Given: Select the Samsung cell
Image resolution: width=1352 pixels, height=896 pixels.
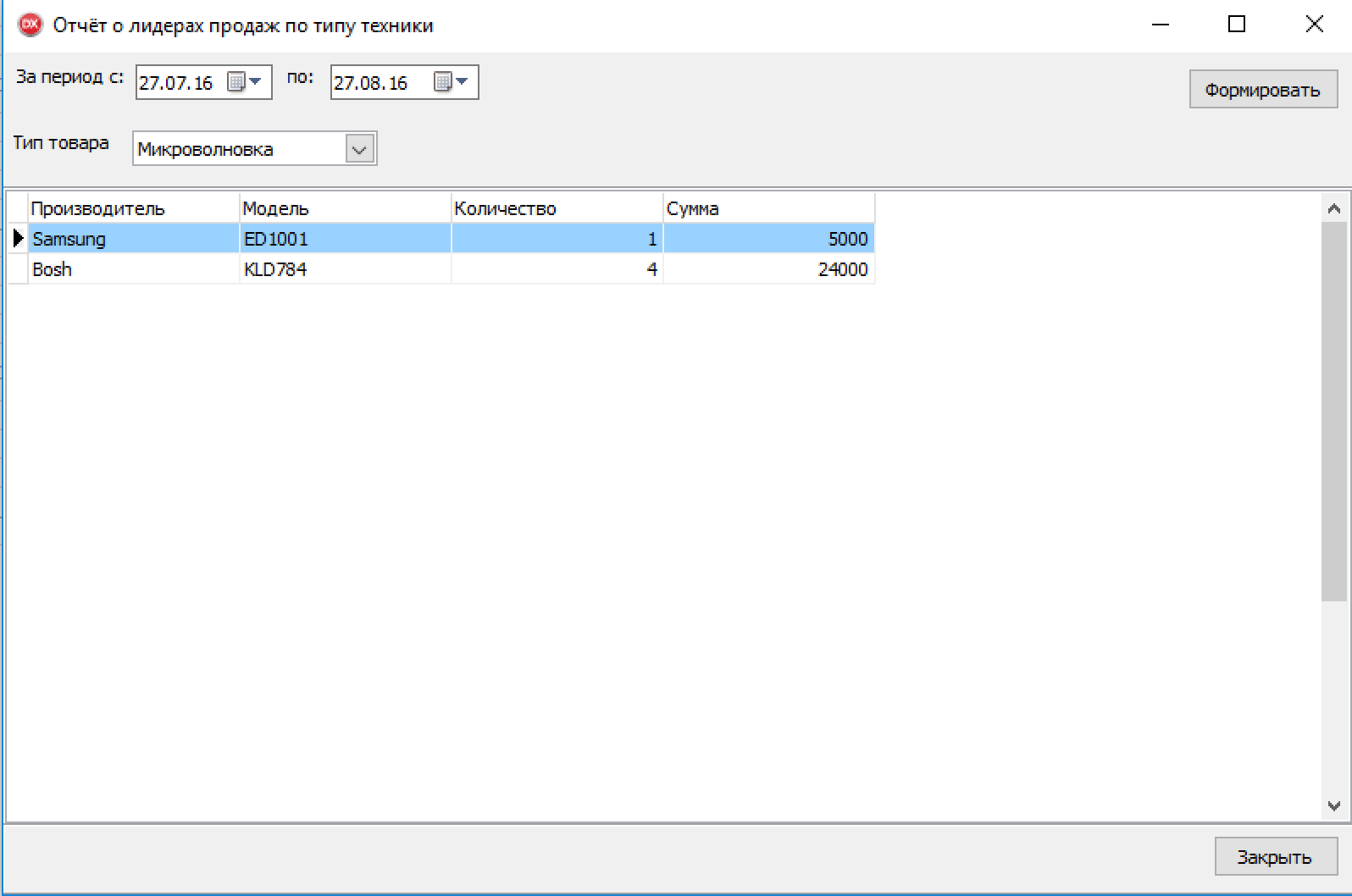Looking at the screenshot, I should click(134, 239).
